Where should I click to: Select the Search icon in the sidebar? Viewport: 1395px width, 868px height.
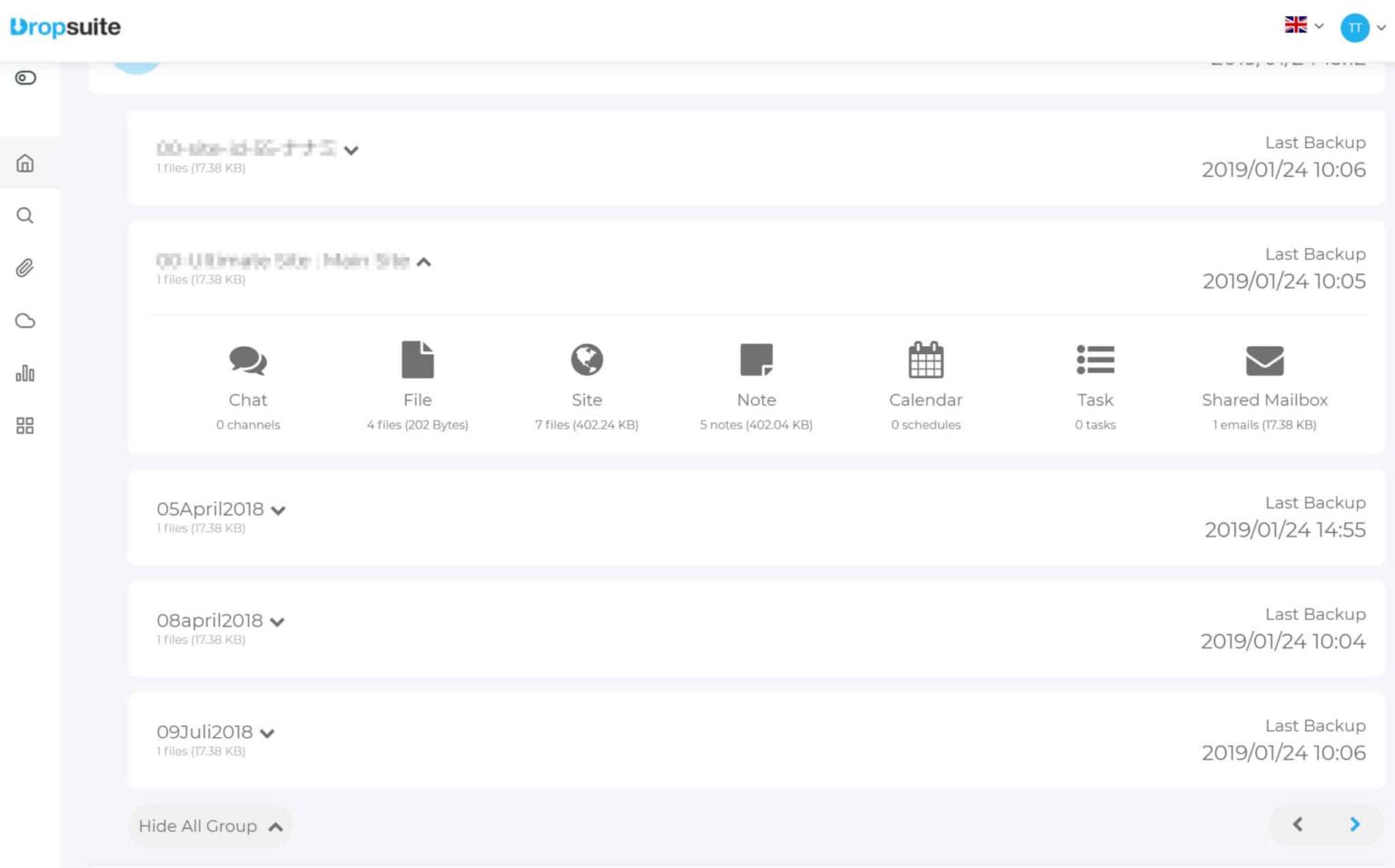point(25,215)
